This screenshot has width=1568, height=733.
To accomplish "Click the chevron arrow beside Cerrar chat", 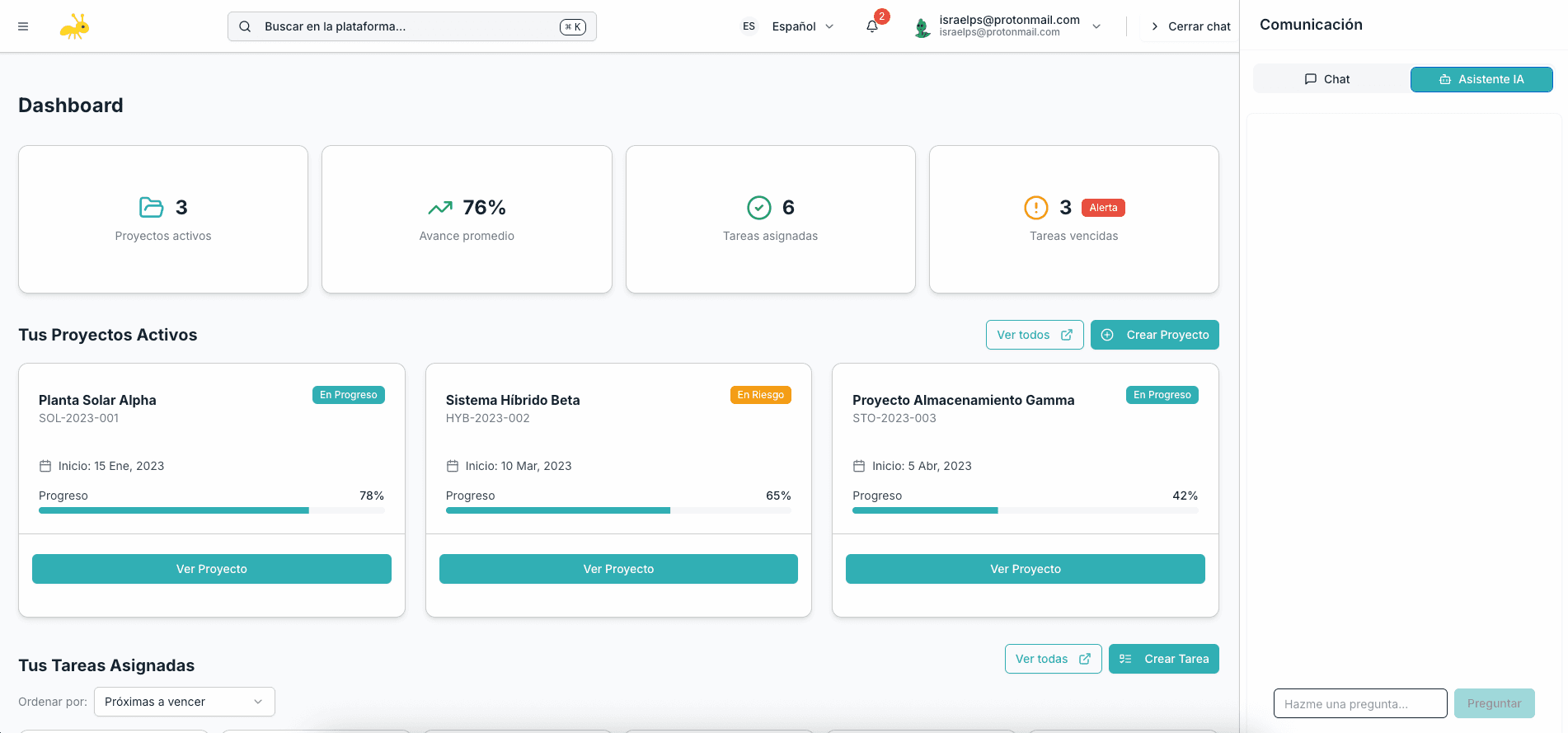I will tap(1155, 26).
